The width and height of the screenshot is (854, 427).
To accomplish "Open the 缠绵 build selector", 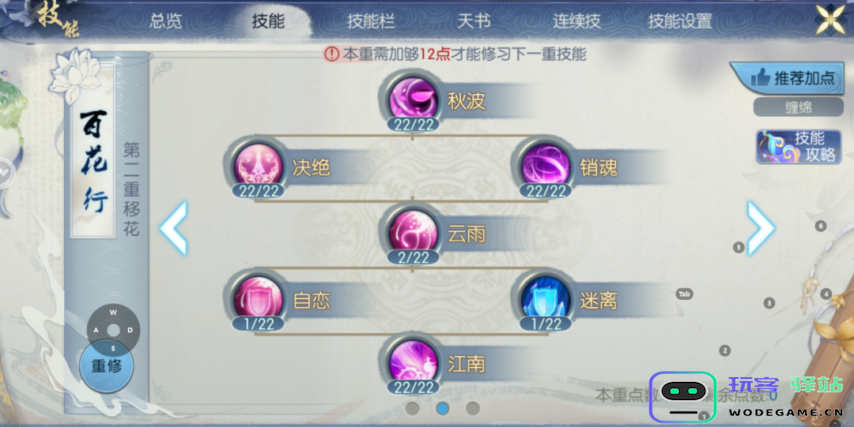I will (x=798, y=107).
